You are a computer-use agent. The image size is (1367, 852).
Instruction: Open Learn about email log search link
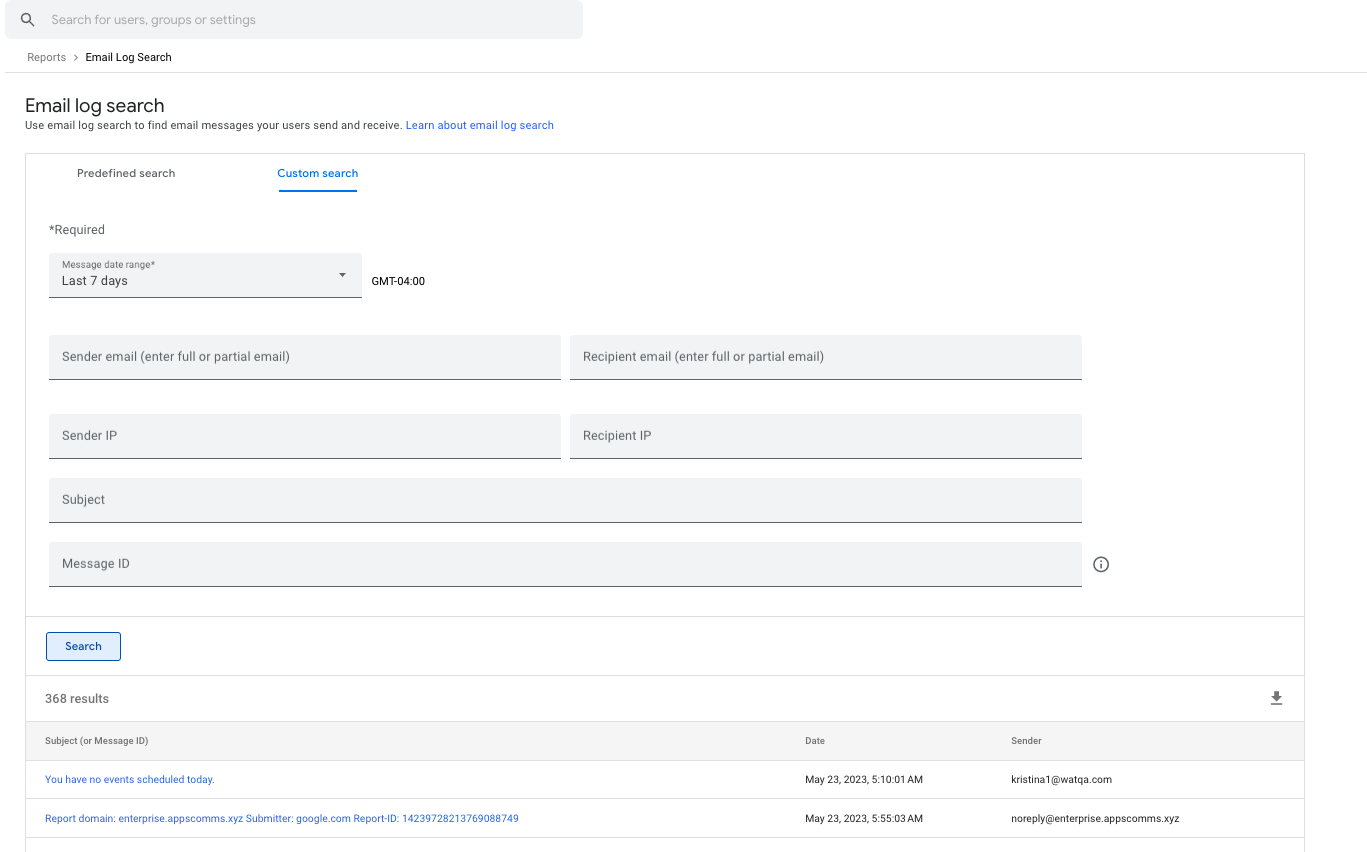pos(480,125)
